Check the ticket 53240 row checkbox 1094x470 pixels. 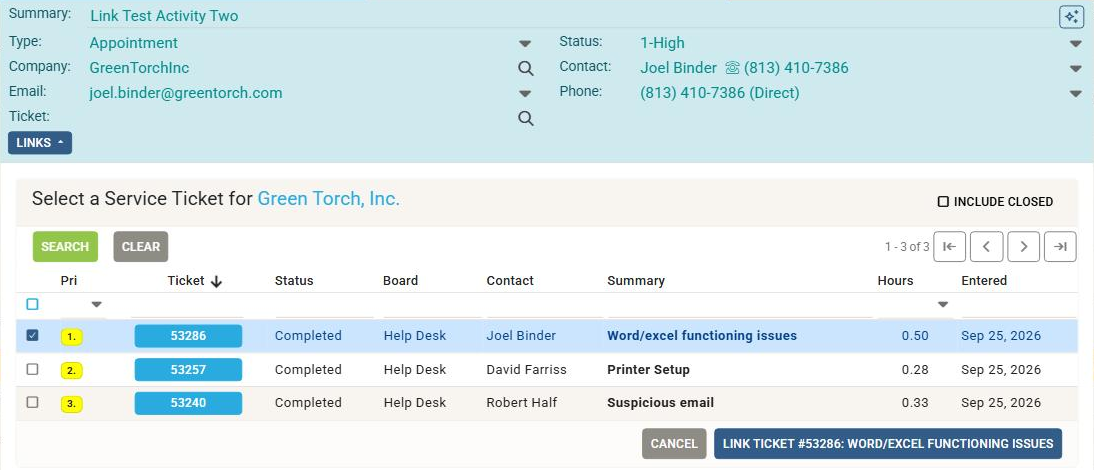[x=32, y=402]
